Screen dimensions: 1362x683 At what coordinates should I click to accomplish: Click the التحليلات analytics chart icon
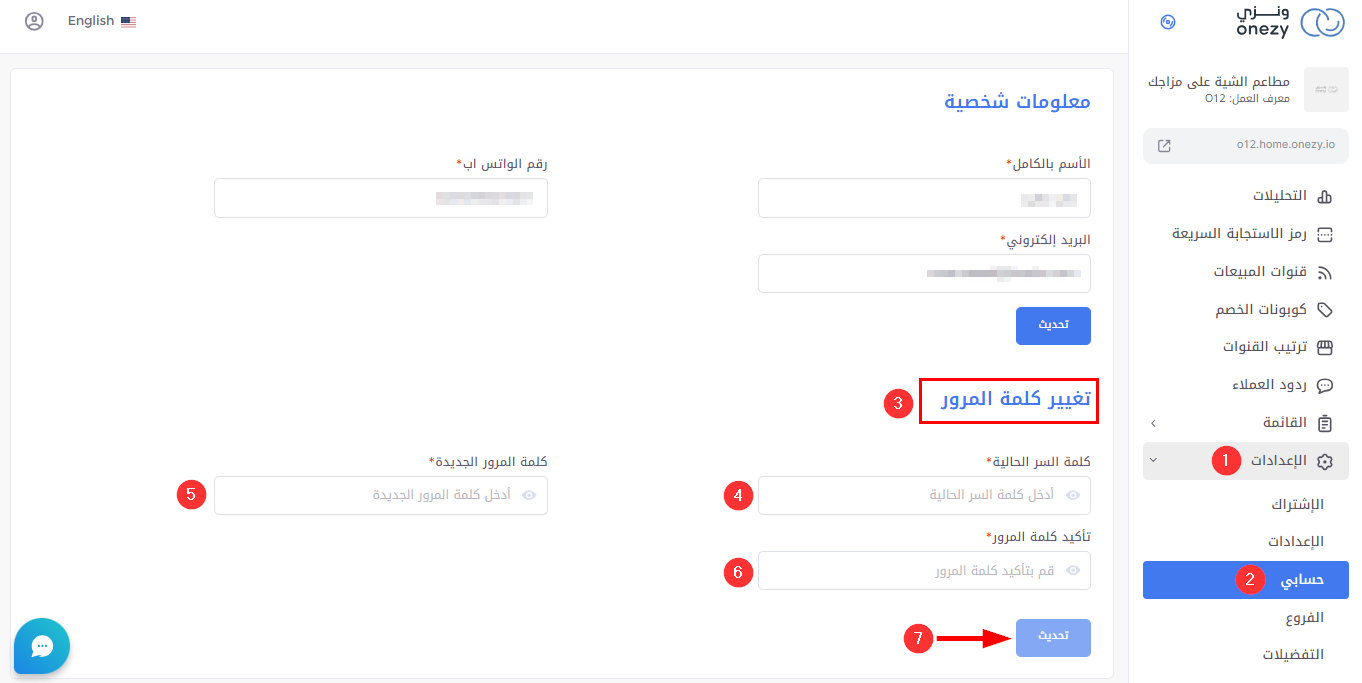tap(1325, 196)
